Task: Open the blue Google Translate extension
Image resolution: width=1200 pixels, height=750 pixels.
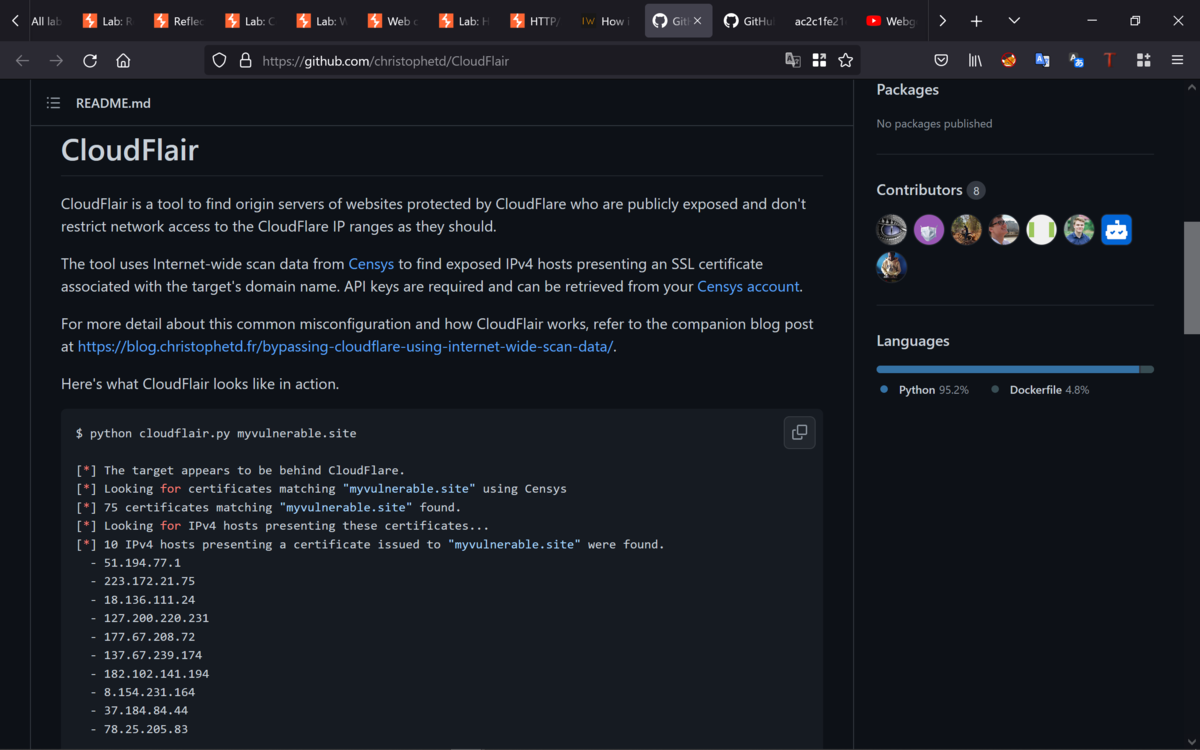Action: click(1042, 60)
